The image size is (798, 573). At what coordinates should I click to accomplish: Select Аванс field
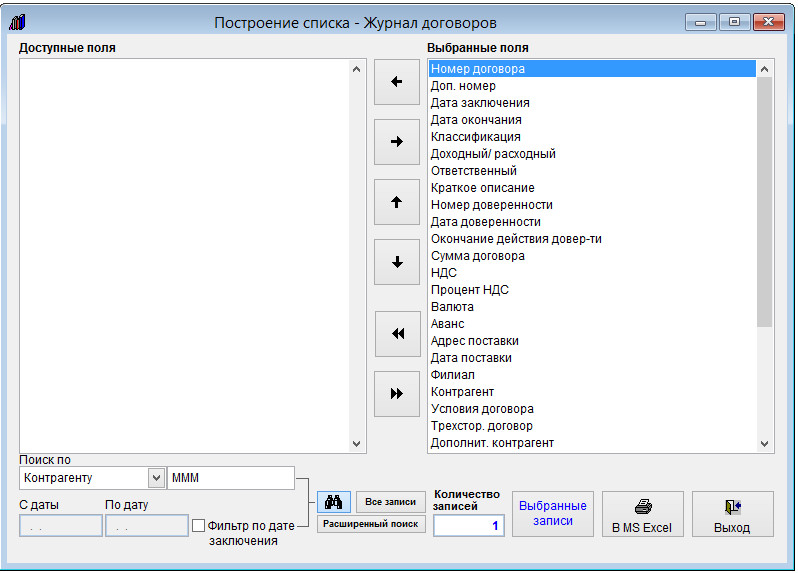coord(593,324)
